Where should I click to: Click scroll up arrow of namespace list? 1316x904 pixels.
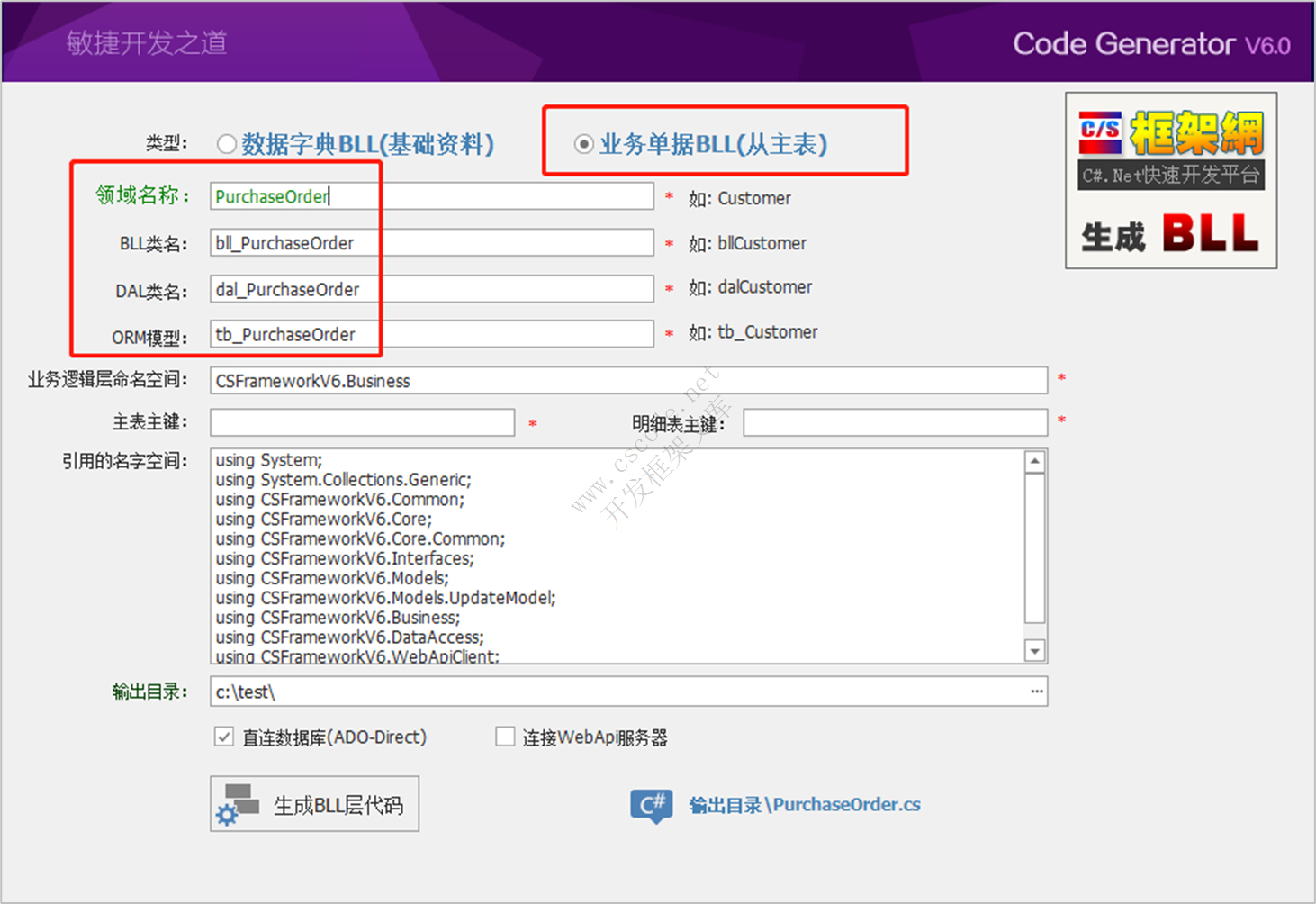coord(1035,462)
